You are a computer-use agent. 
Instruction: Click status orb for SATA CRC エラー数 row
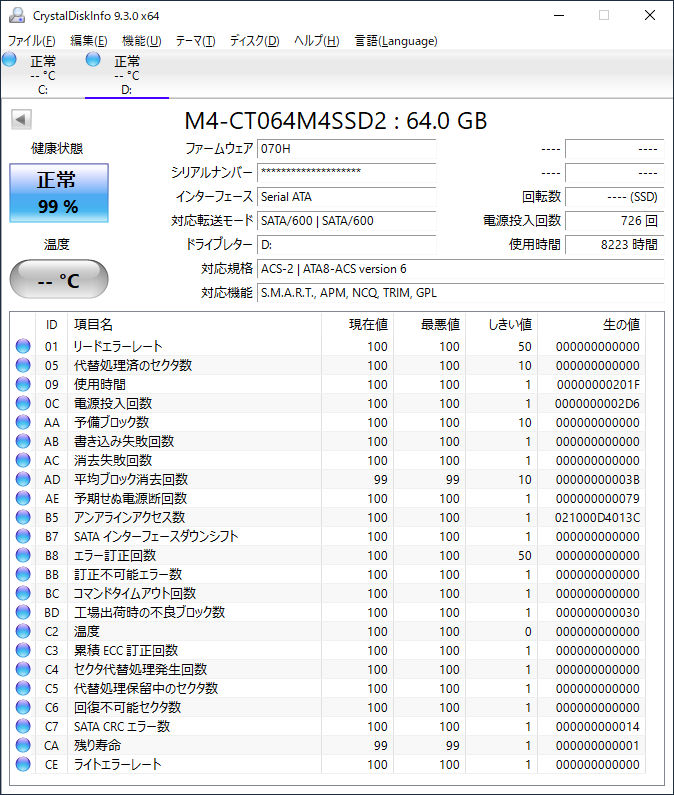pos(23,727)
